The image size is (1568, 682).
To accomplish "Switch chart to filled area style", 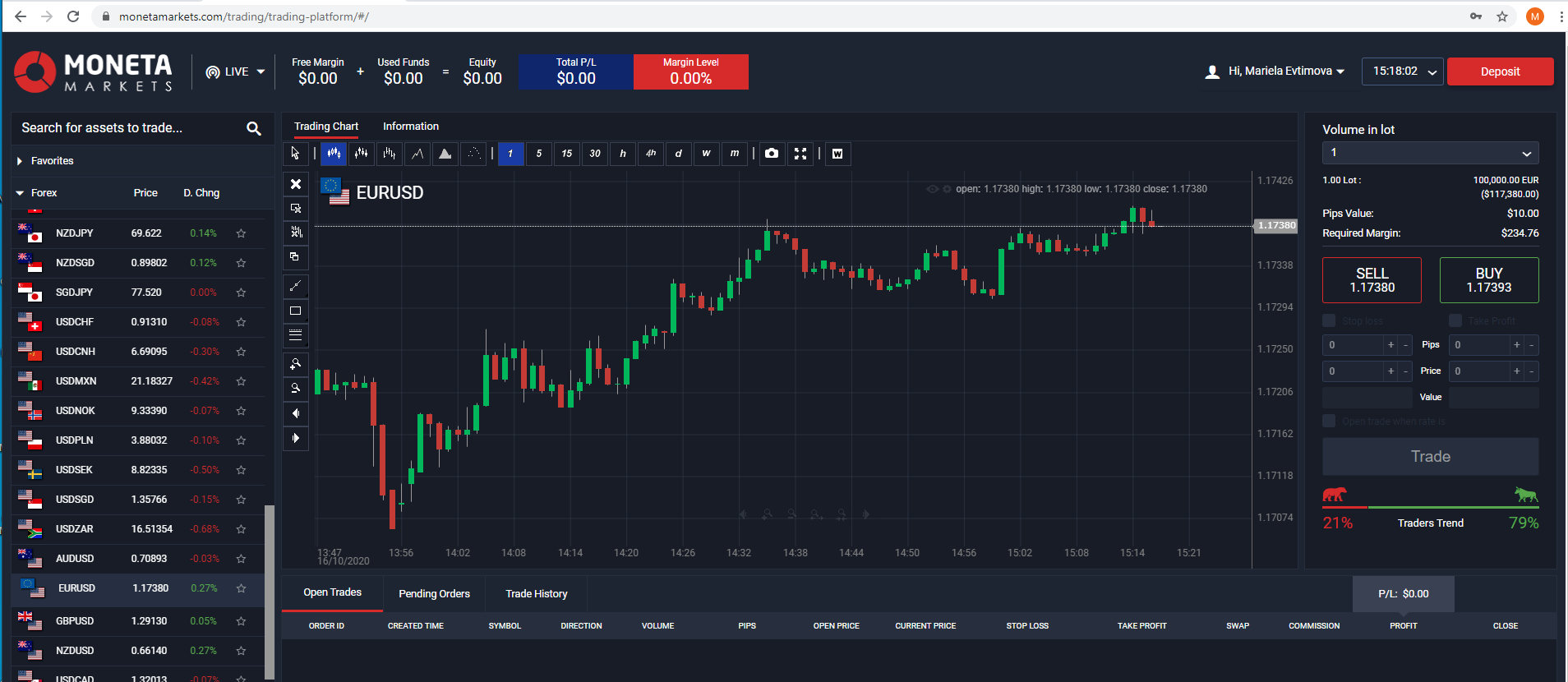I will pos(445,154).
